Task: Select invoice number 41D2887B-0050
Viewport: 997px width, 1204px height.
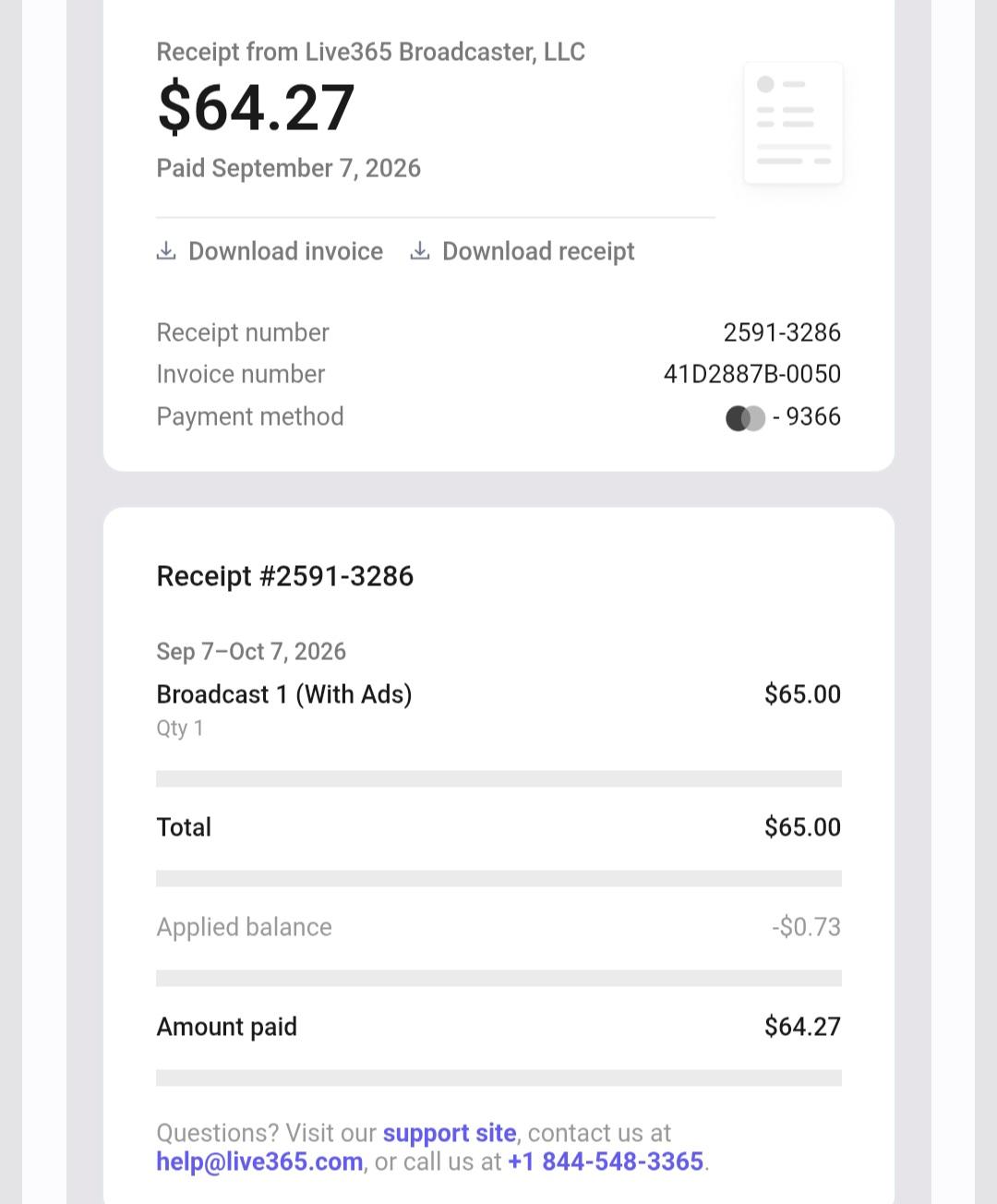Action: click(752, 374)
